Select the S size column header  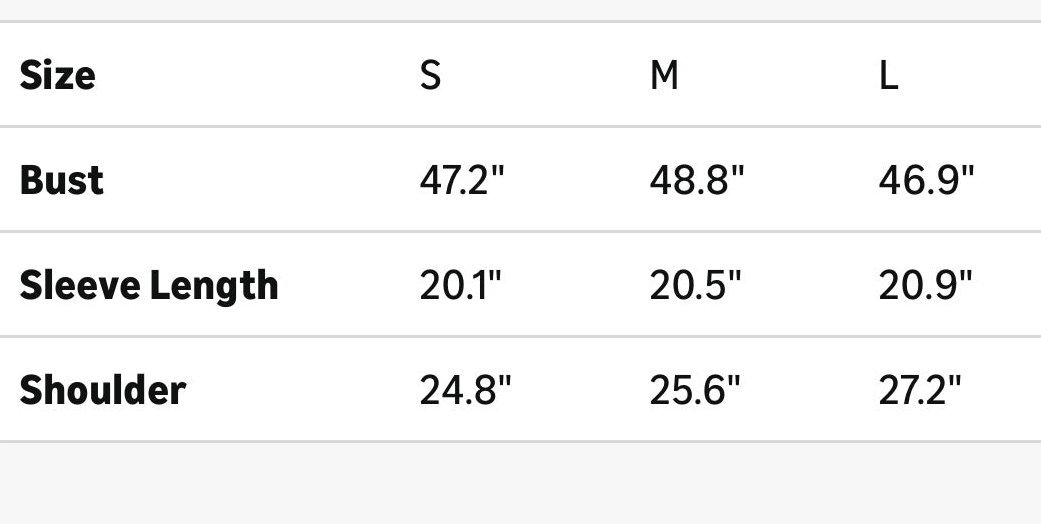[430, 75]
